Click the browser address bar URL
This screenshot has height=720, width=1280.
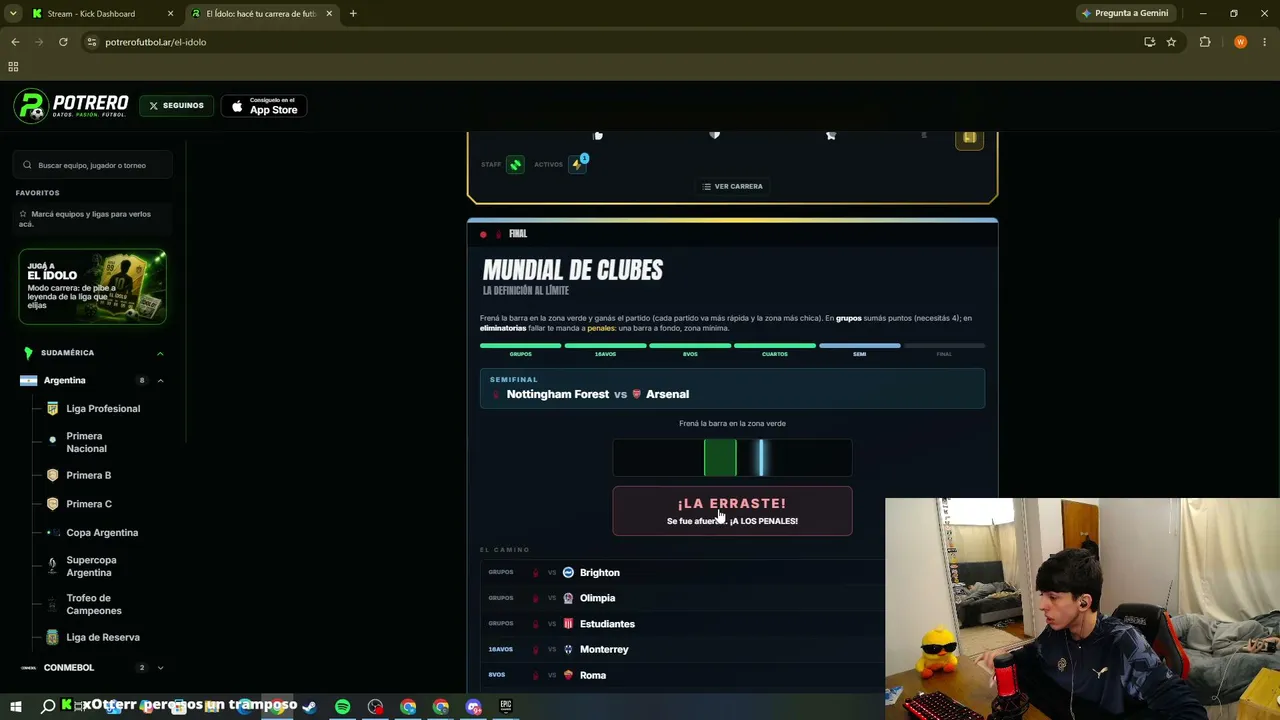point(155,42)
